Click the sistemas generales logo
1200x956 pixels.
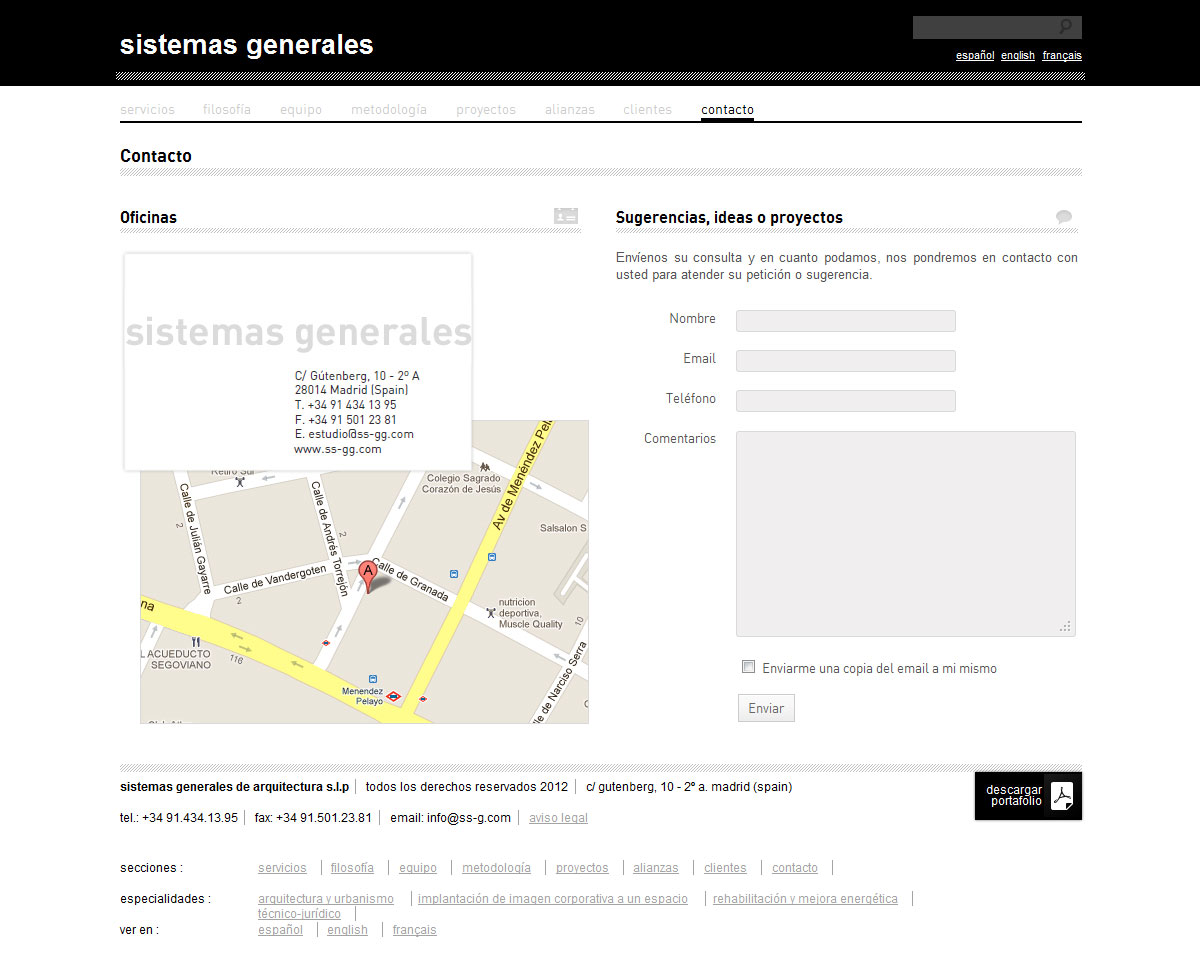click(246, 44)
